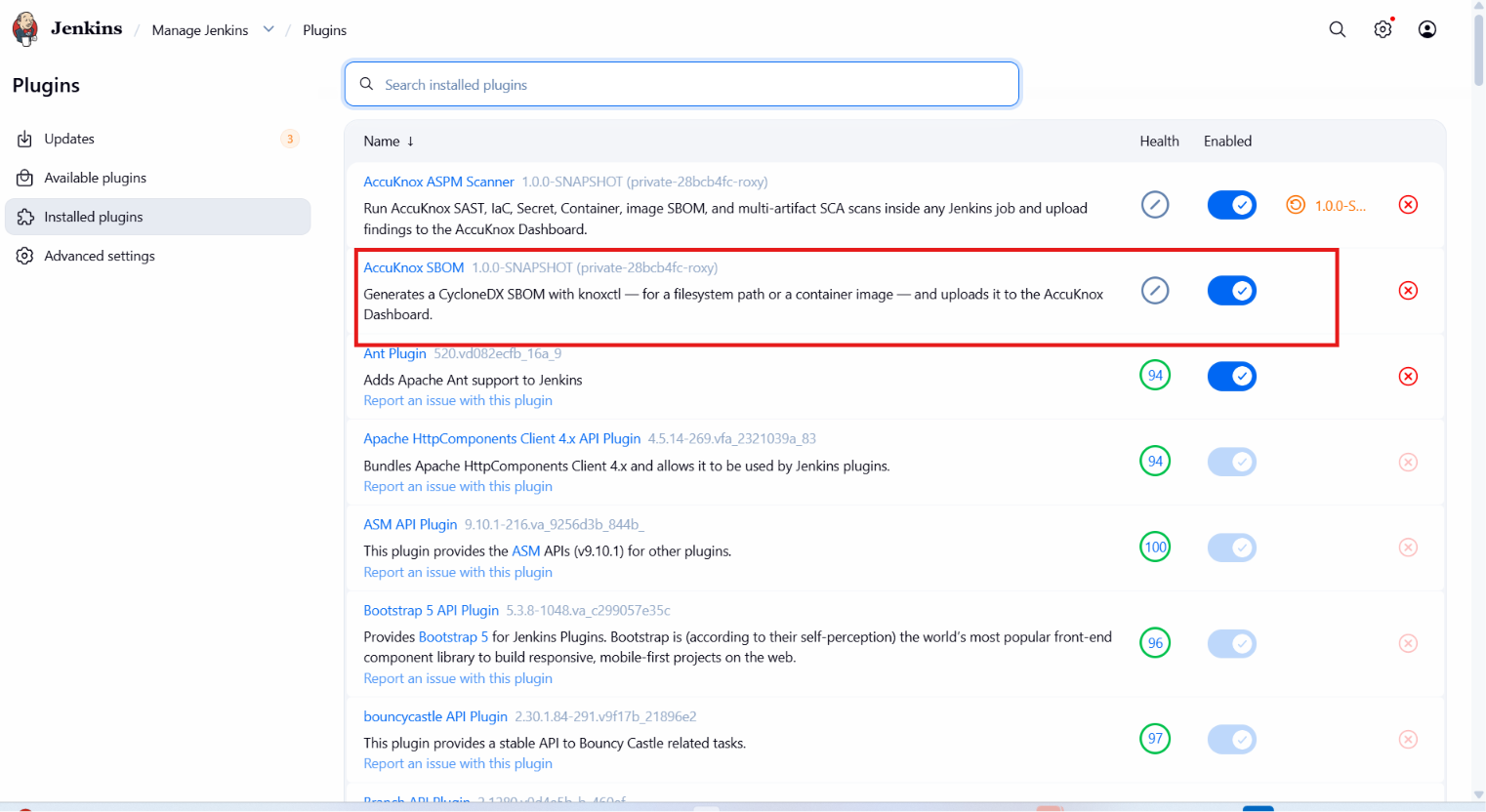
Task: Click the uninstall icon for ASM API Plugin
Action: 1408,548
